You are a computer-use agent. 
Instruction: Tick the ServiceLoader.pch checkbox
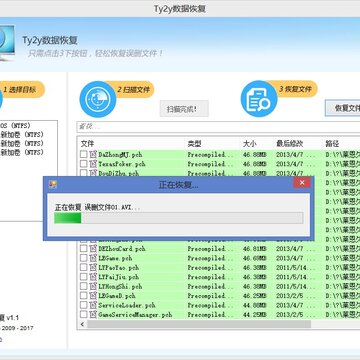[x=84, y=305]
